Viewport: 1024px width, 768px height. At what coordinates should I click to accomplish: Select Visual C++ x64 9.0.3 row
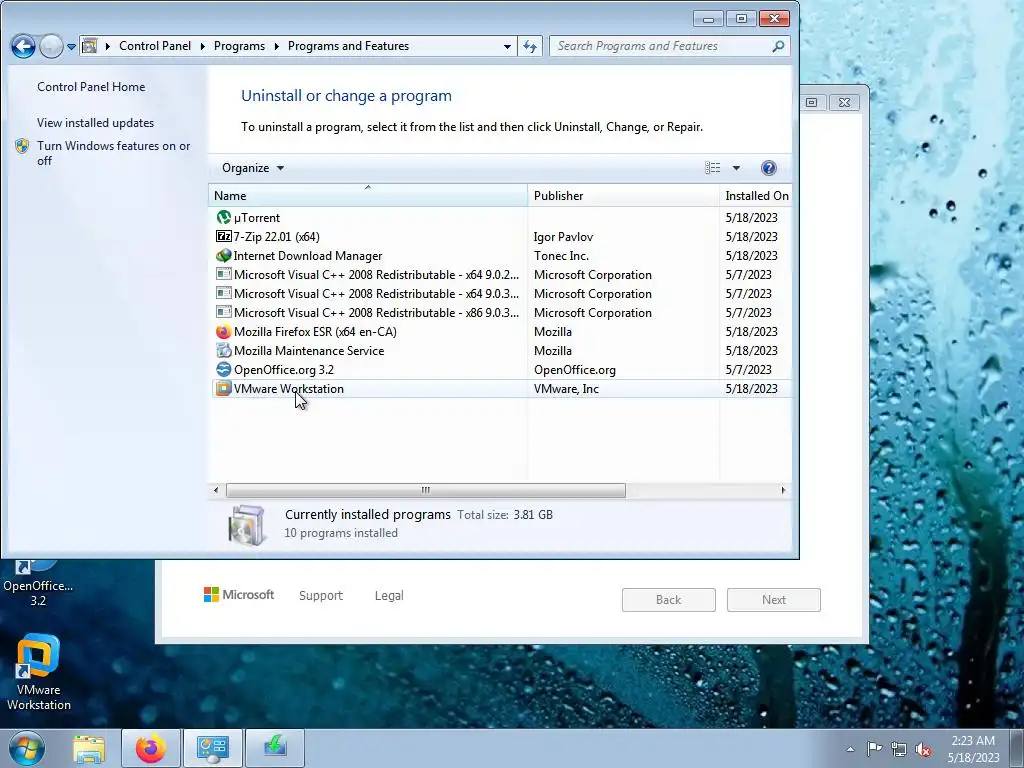501,293
